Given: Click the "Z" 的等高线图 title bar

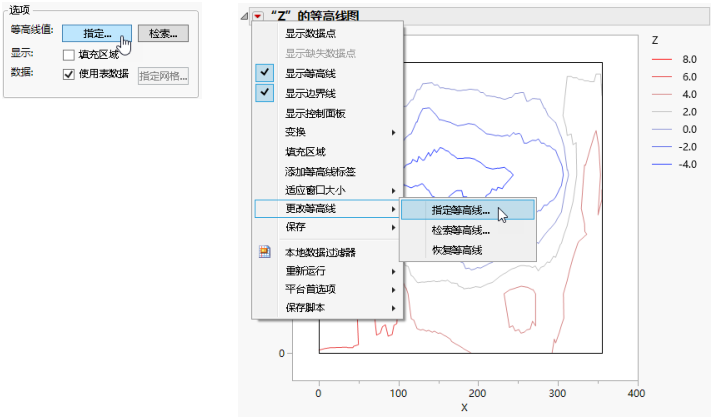Looking at the screenshot, I should pyautogui.click(x=480, y=16).
